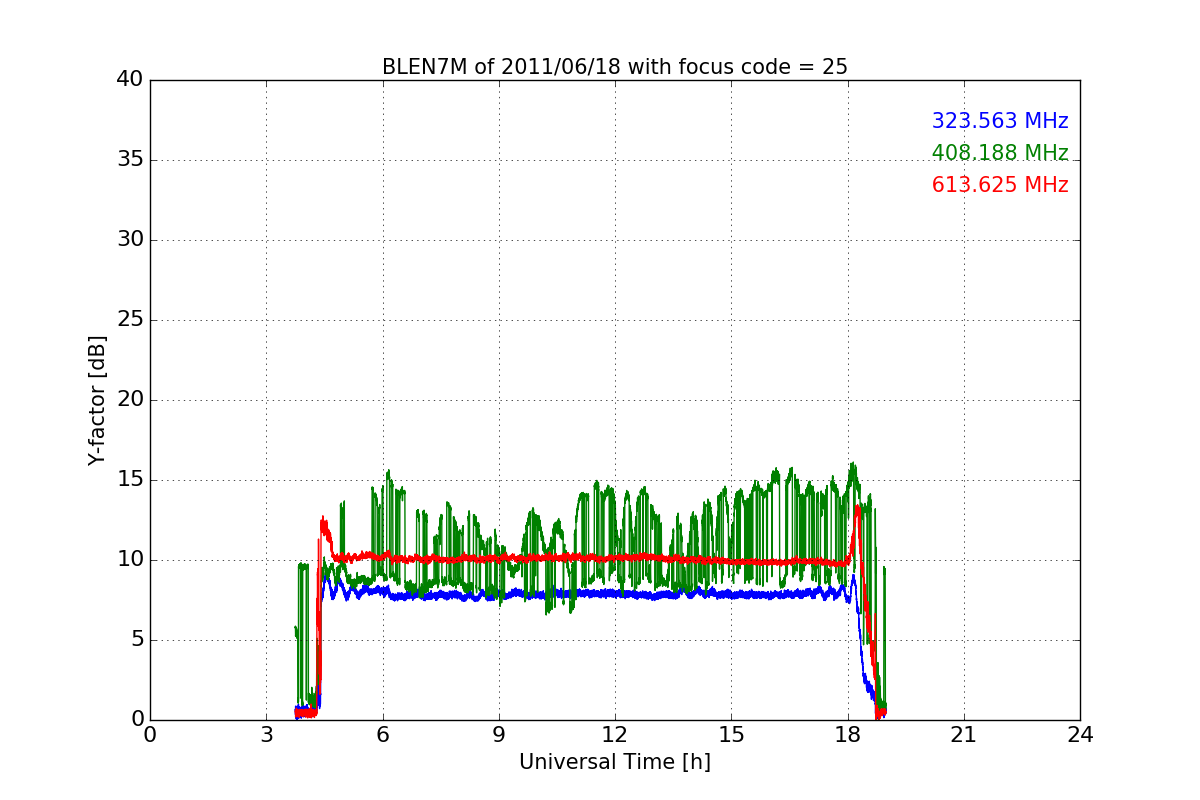Click the y-axis tick label '10'

pyautogui.click(x=130, y=560)
